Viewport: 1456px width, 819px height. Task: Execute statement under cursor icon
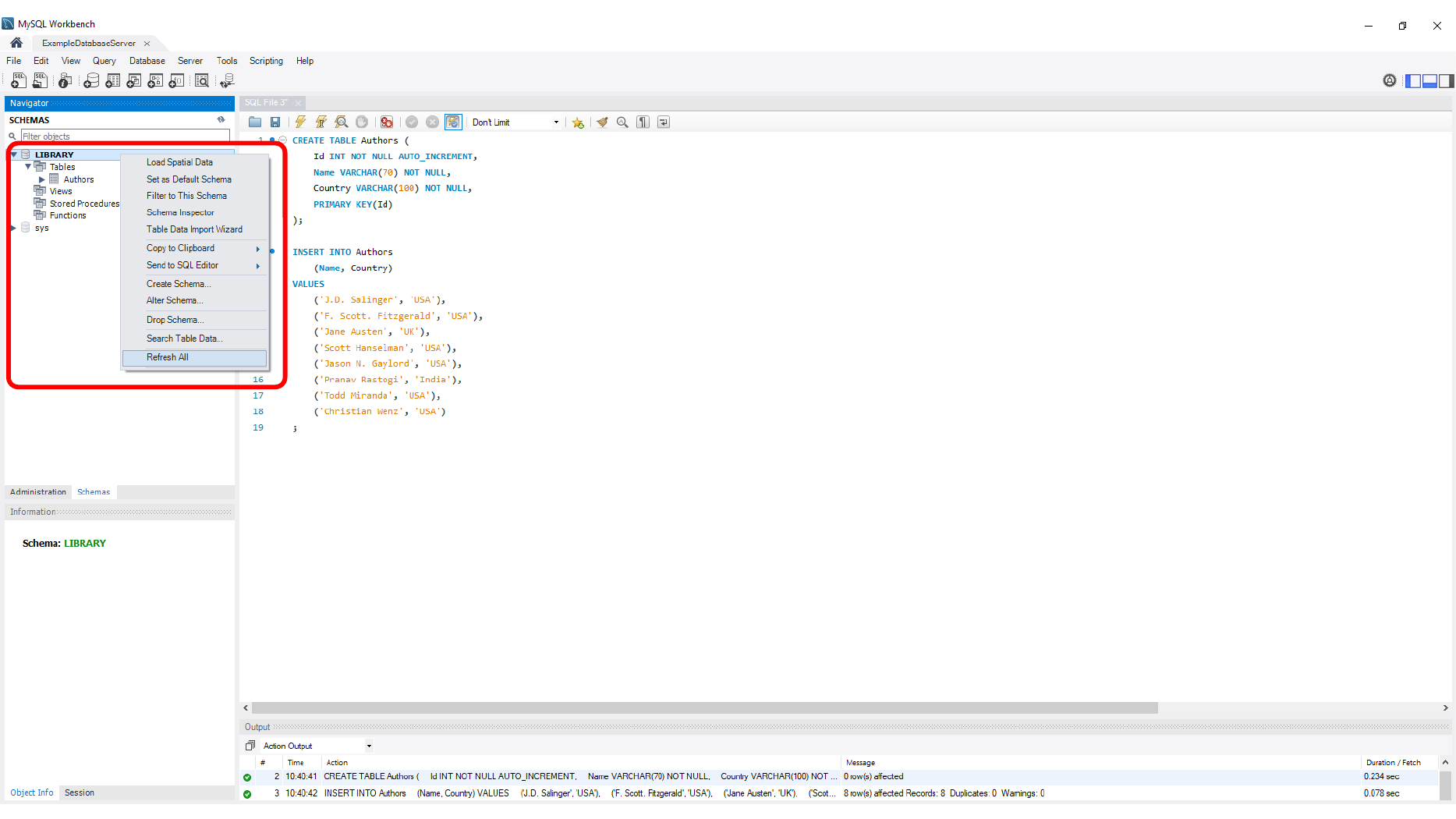tap(321, 122)
